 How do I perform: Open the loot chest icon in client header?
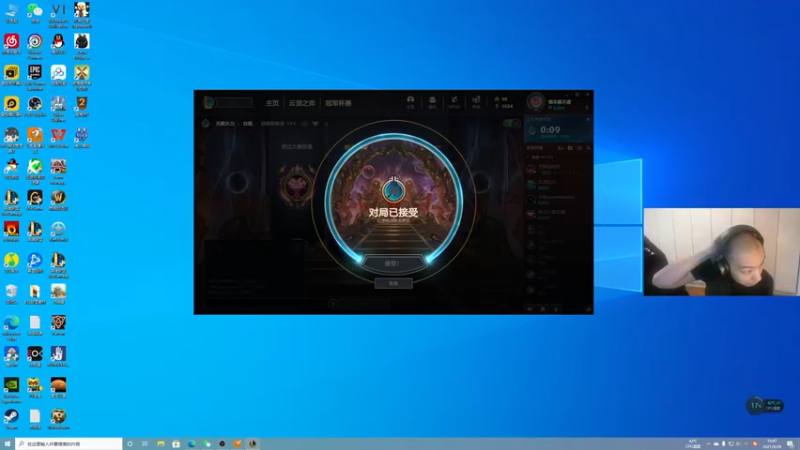[x=432, y=102]
